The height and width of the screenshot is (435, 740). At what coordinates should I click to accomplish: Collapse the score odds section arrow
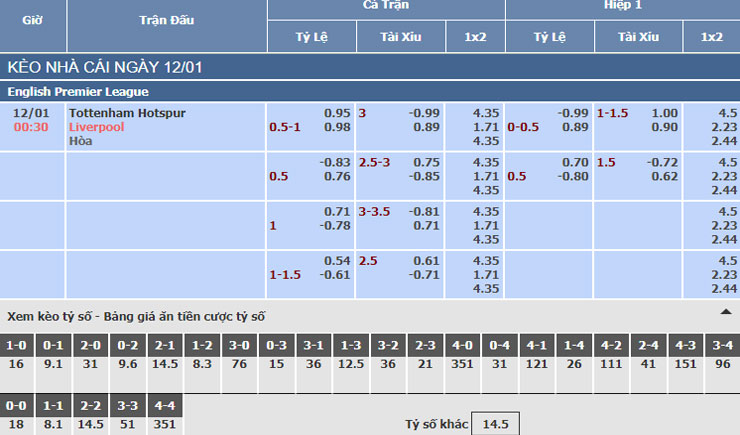point(726,312)
